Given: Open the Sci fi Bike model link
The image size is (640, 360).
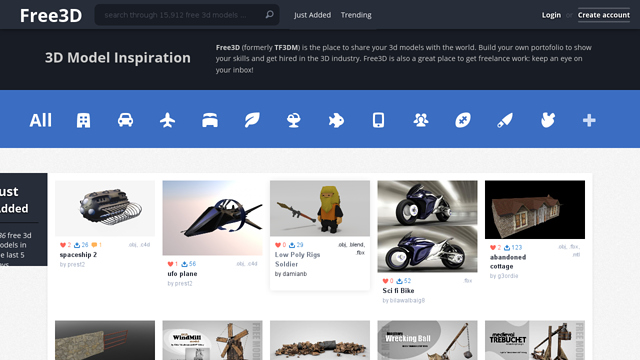Looking at the screenshot, I should click(x=398, y=291).
